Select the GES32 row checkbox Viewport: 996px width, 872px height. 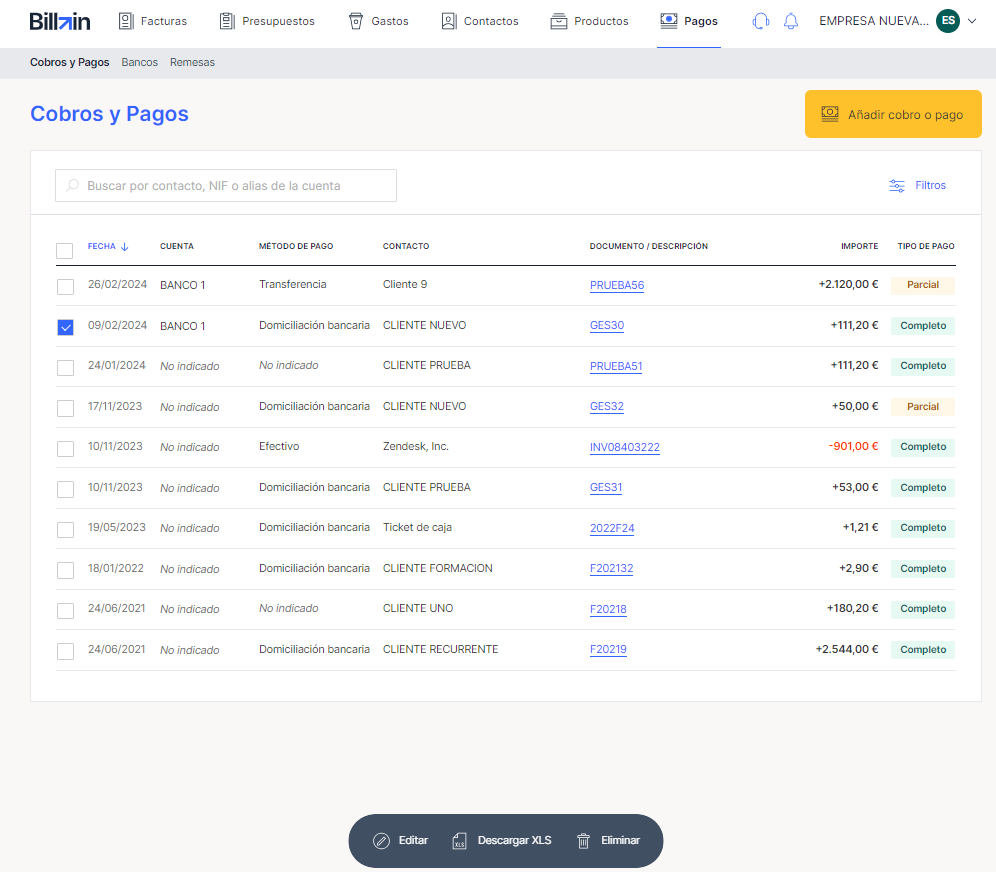point(65,408)
